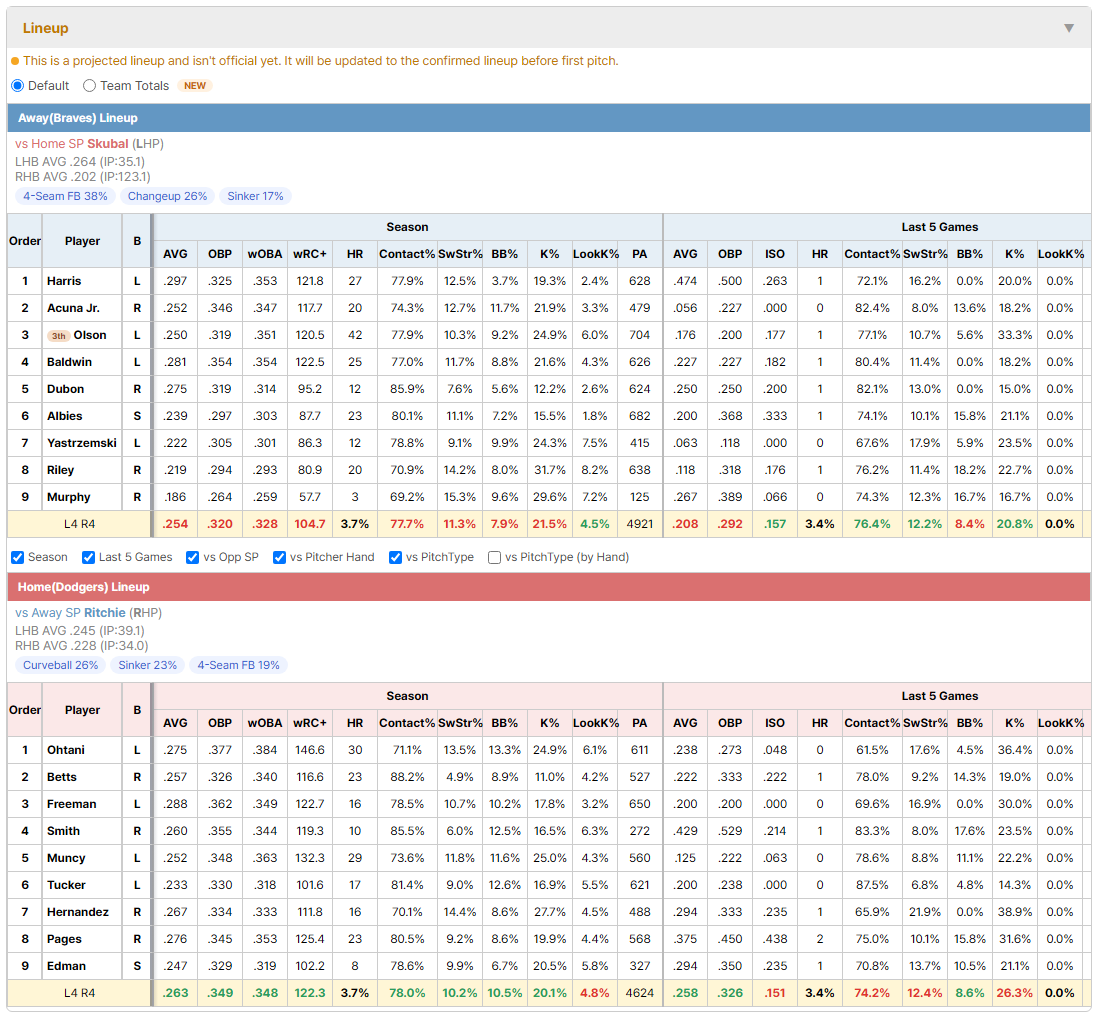The image size is (1098, 1018).
Task: Collapse the Lineup panel with the arrow
Action: (x=1069, y=28)
